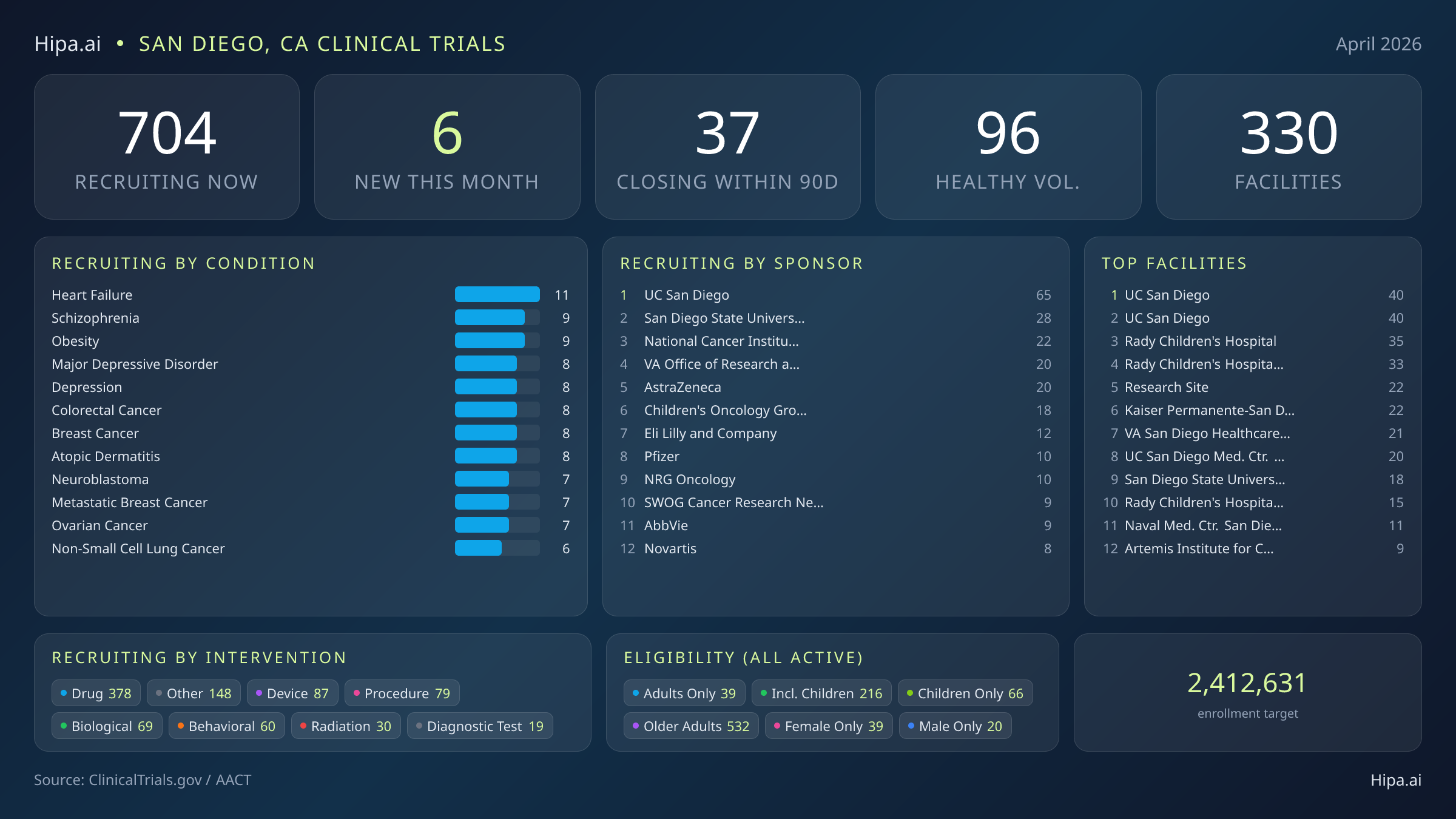The image size is (1456, 819).
Task: Click the Top Facilities heading
Action: [x=1175, y=263]
